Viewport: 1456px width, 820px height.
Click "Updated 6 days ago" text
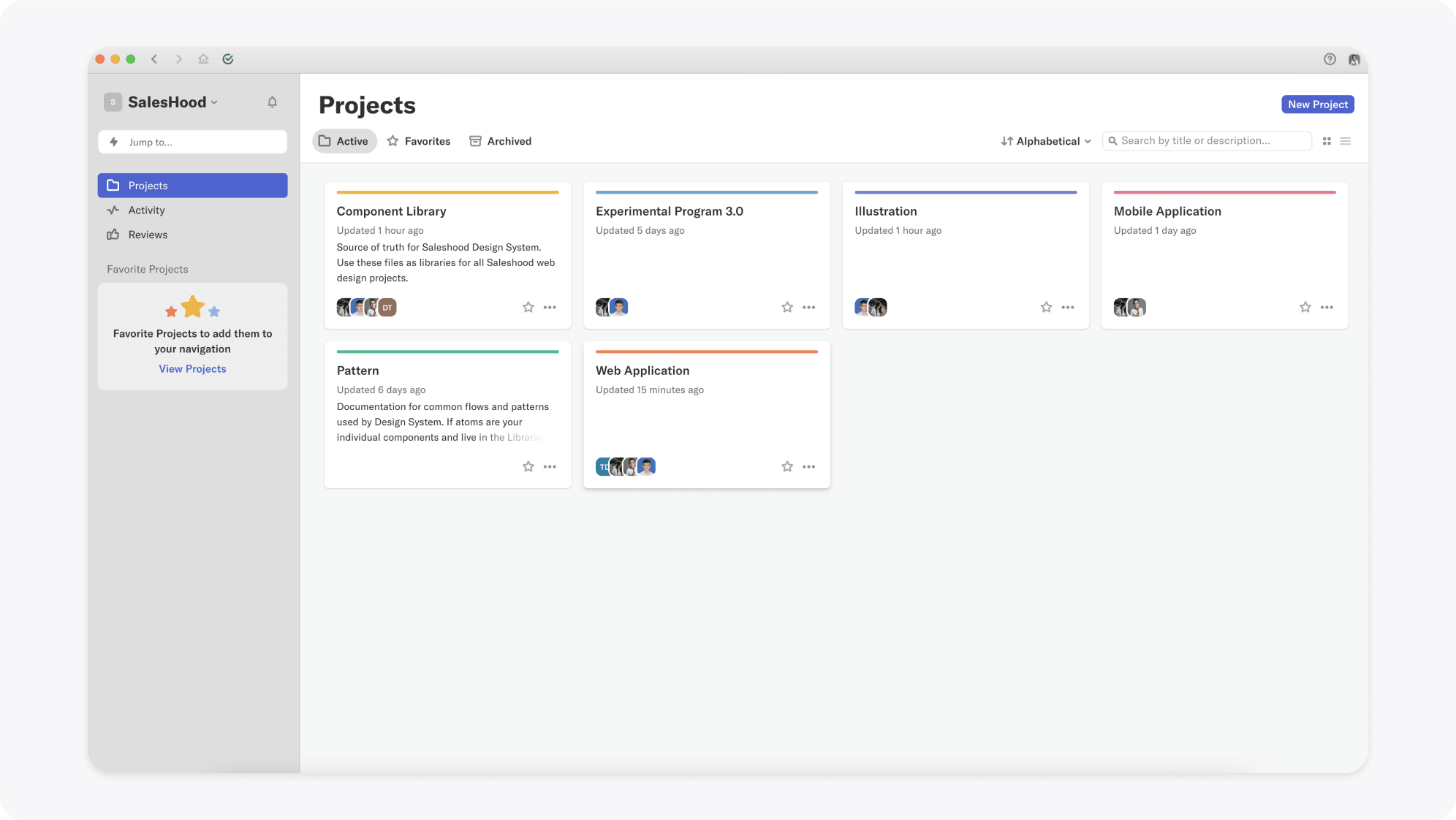coord(382,390)
